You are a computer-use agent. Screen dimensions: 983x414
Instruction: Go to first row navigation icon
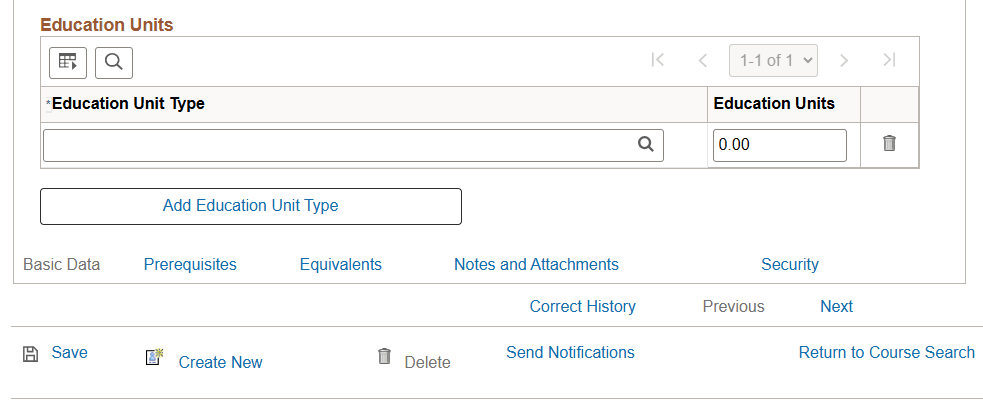tap(657, 60)
